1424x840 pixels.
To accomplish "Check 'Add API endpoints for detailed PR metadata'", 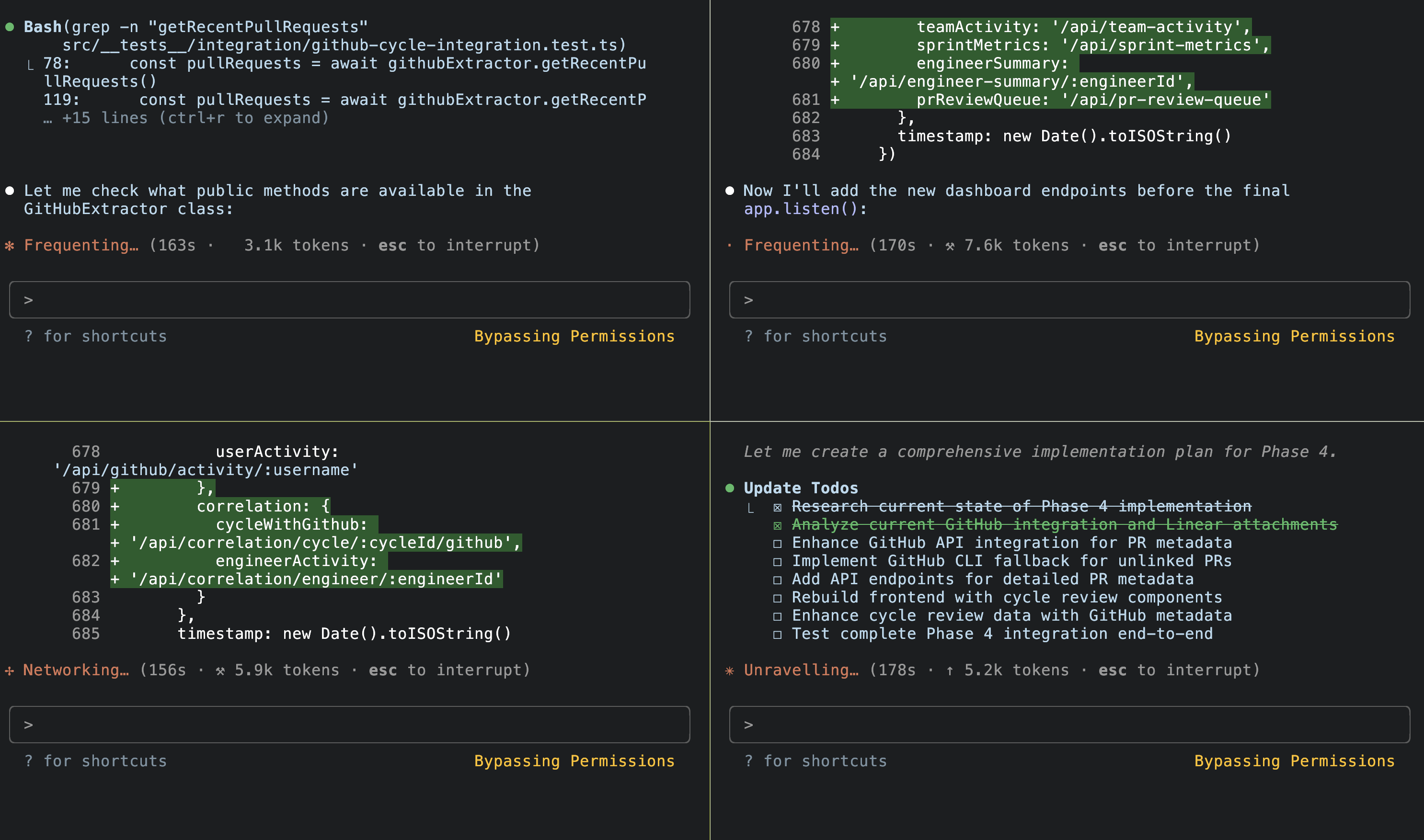I will tap(777, 580).
